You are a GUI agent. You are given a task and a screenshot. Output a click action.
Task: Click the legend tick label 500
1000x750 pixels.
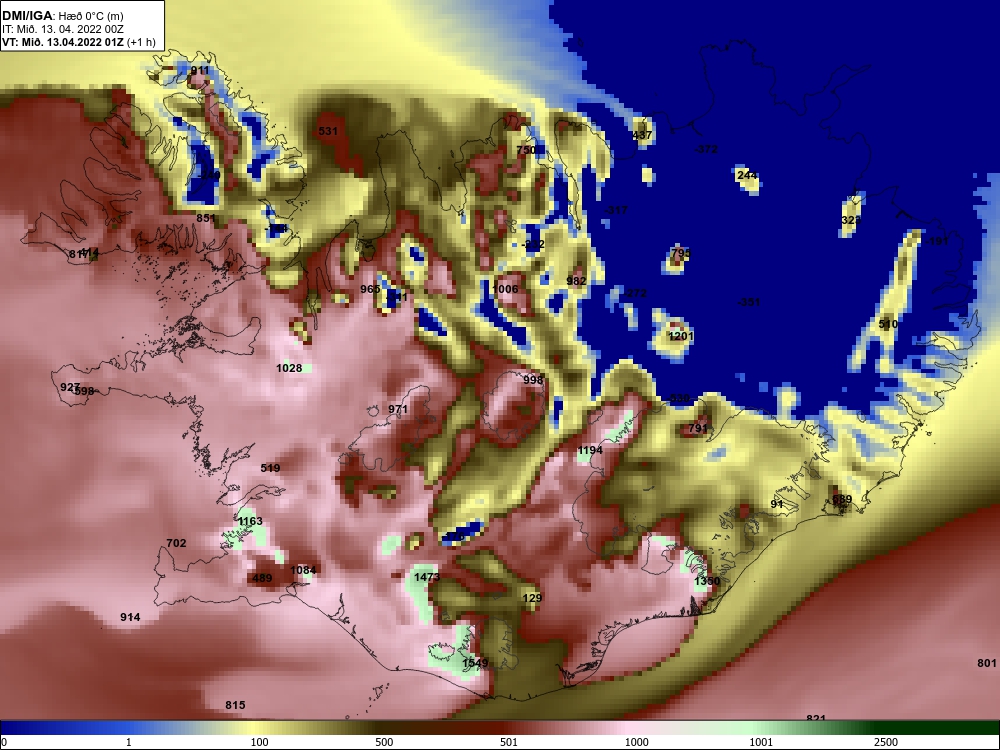tap(384, 742)
